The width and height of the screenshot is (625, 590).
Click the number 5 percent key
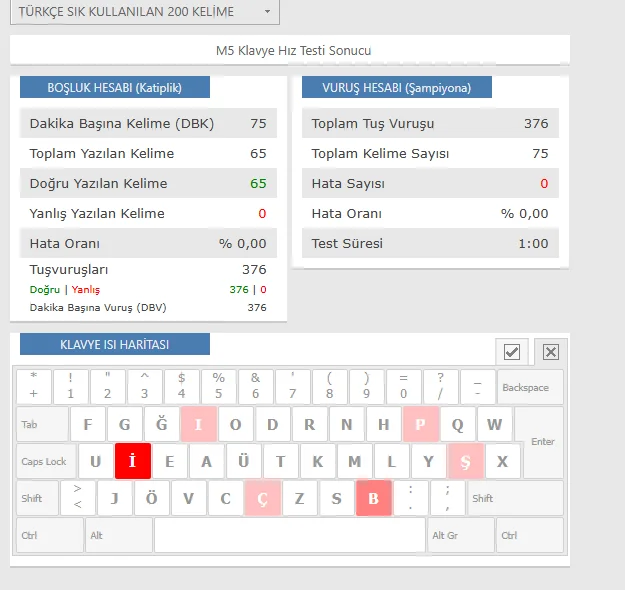pyautogui.click(x=218, y=387)
